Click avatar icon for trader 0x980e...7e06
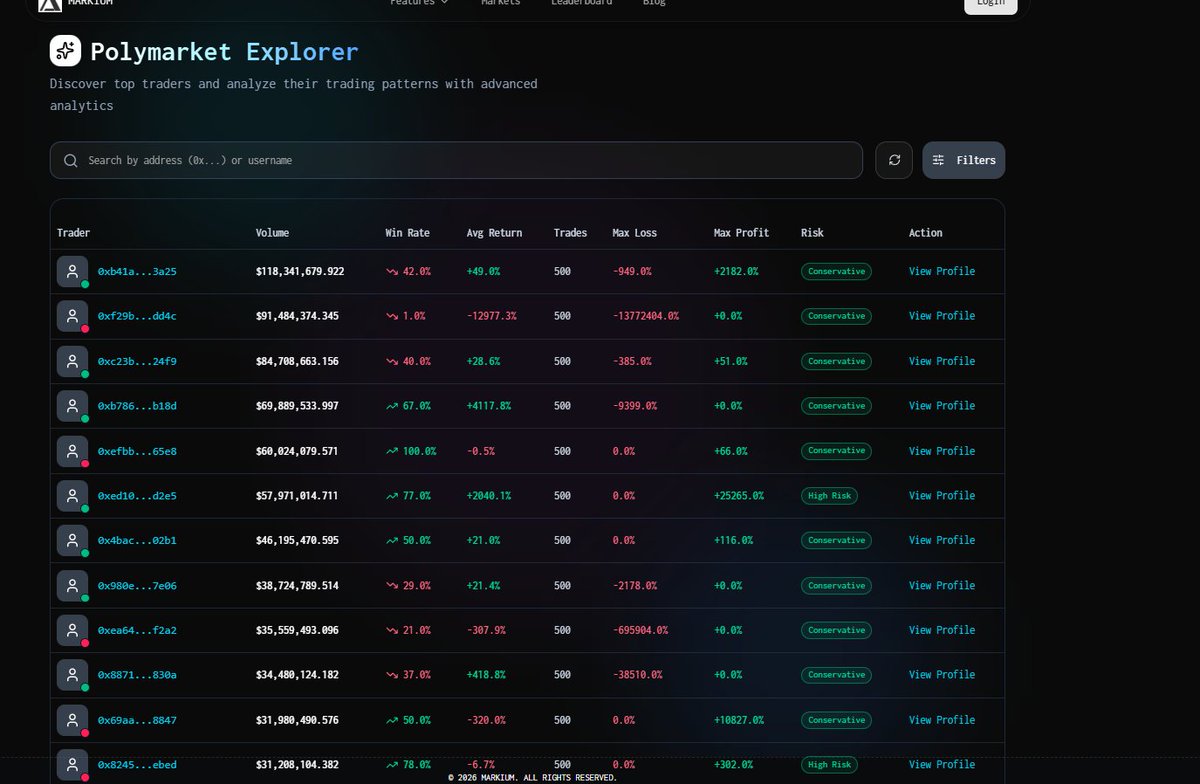 tap(72, 585)
